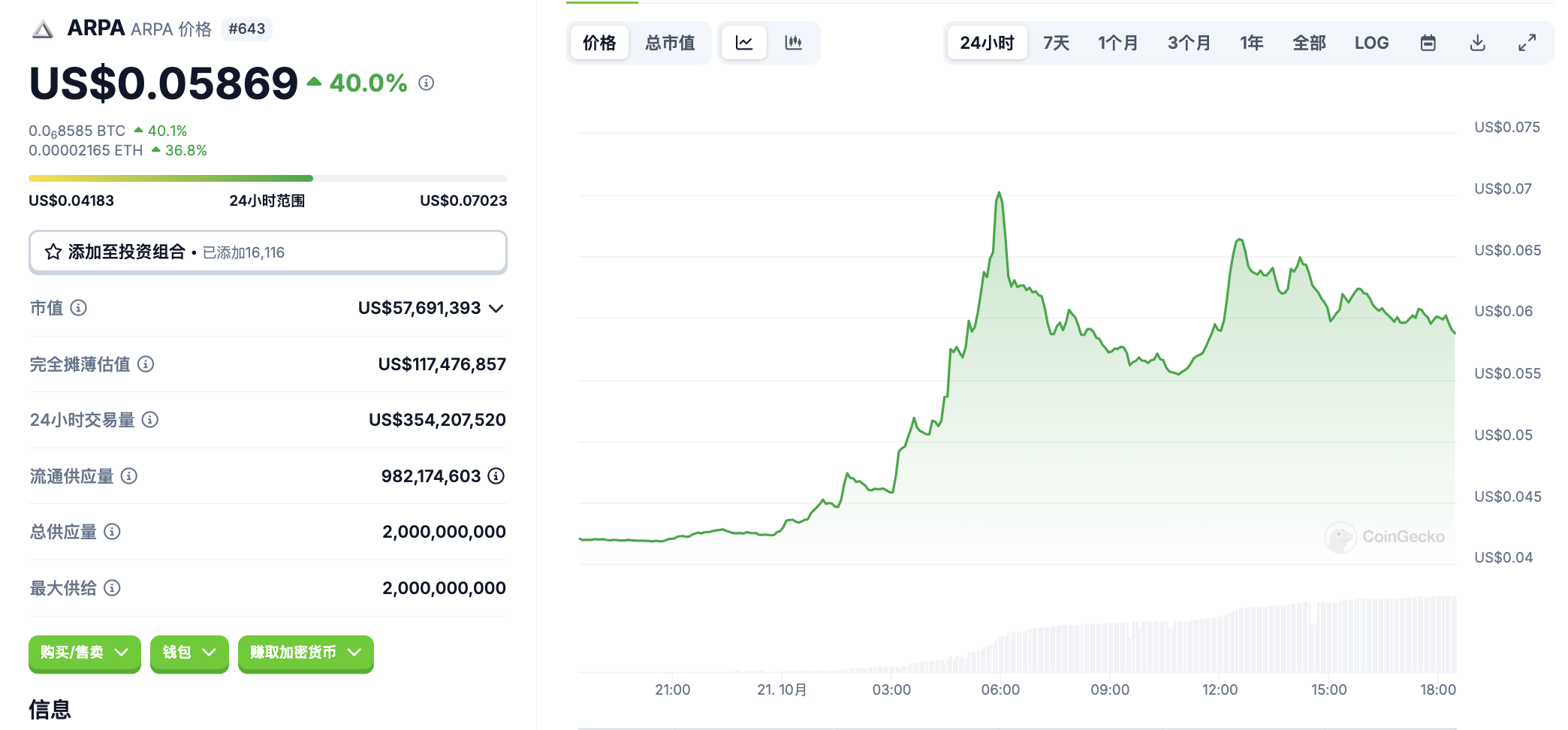Select the 7天 time range tab
Screen dimensions: 1568x730
click(x=1056, y=43)
